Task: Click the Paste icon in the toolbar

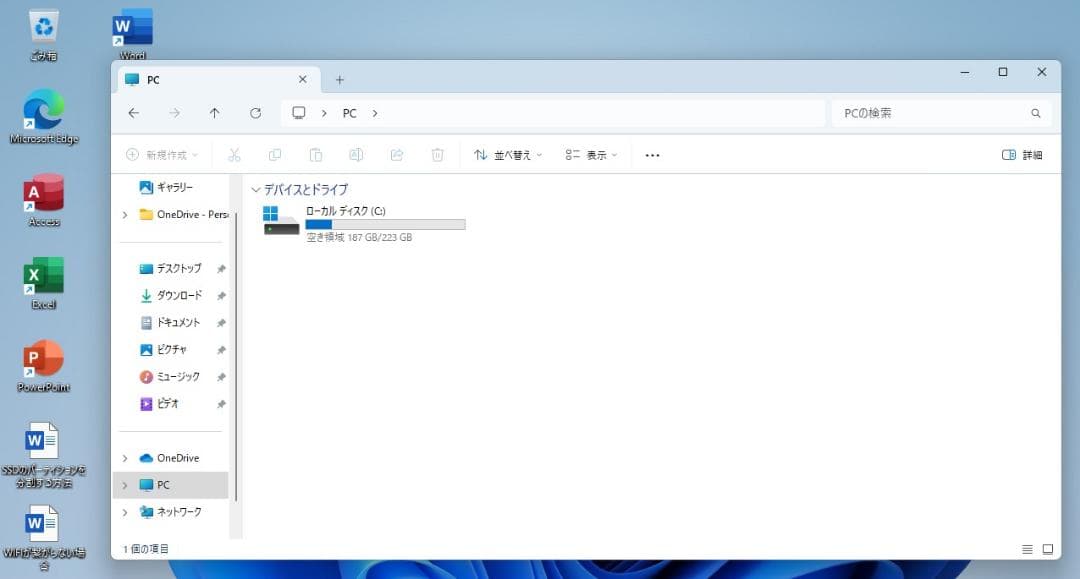Action: click(x=316, y=154)
